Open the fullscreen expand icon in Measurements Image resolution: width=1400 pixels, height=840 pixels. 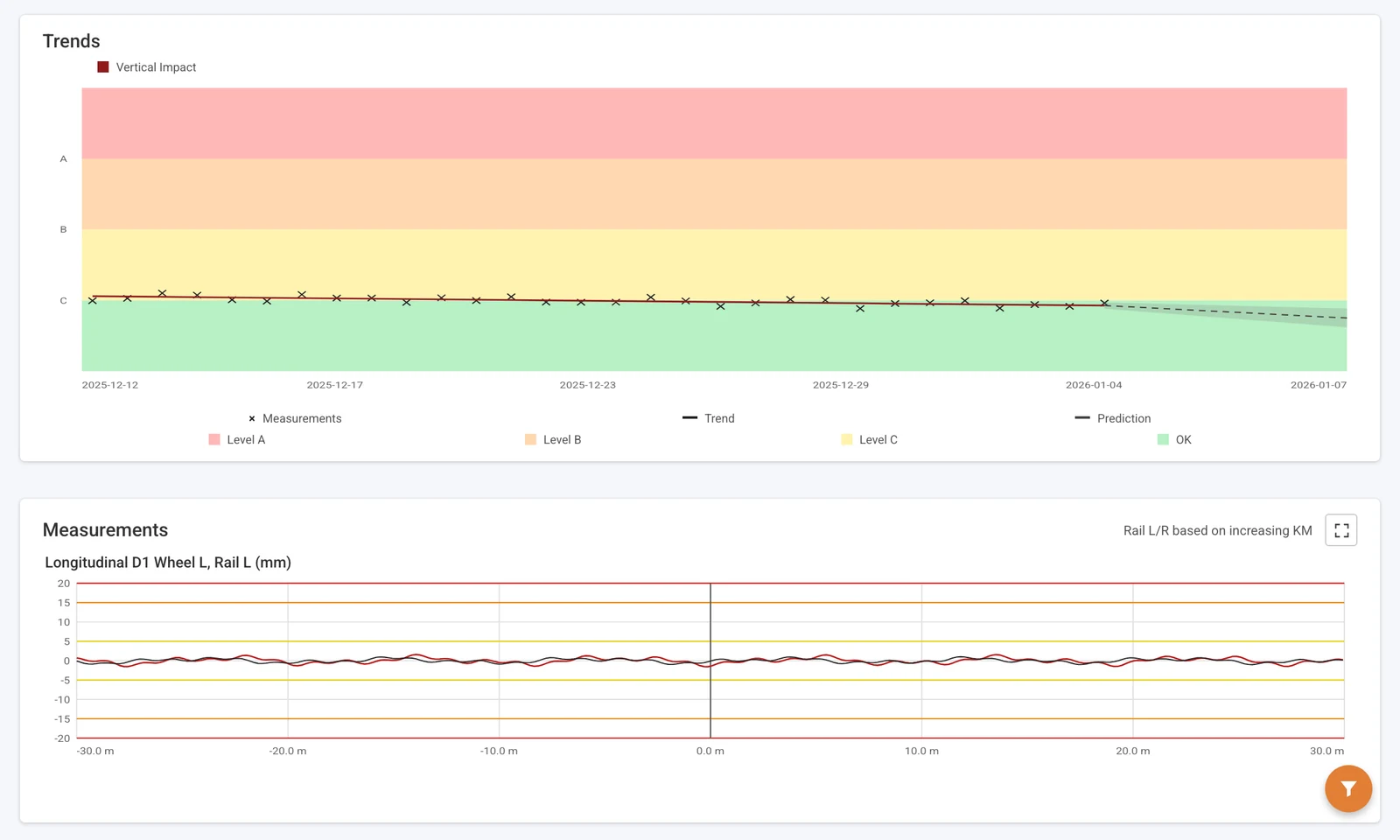tap(1340, 530)
